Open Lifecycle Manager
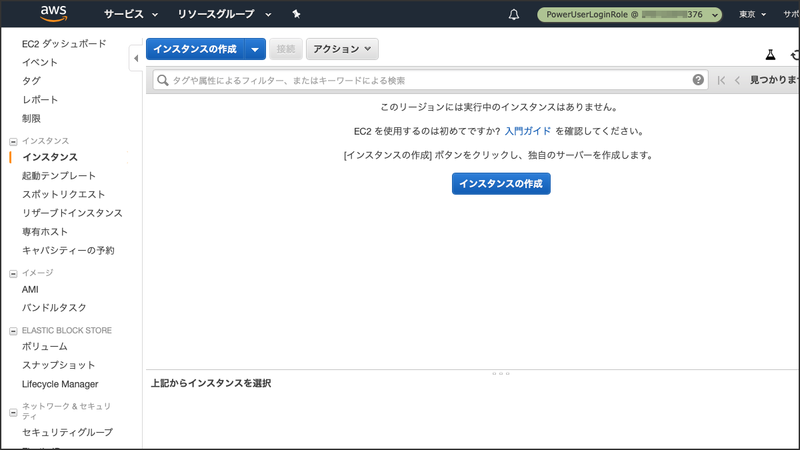The height and width of the screenshot is (450, 800). (60, 384)
